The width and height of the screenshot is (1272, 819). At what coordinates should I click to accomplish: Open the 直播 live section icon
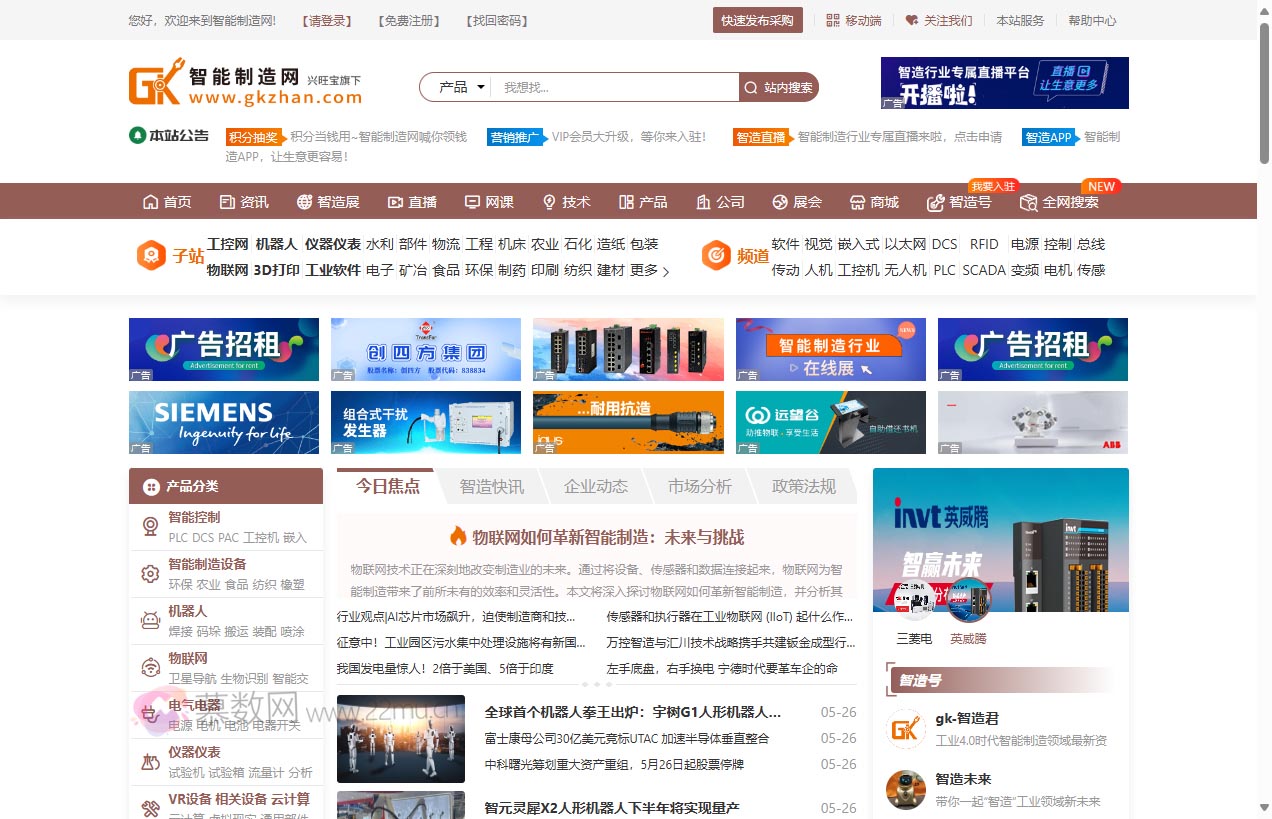pos(394,201)
